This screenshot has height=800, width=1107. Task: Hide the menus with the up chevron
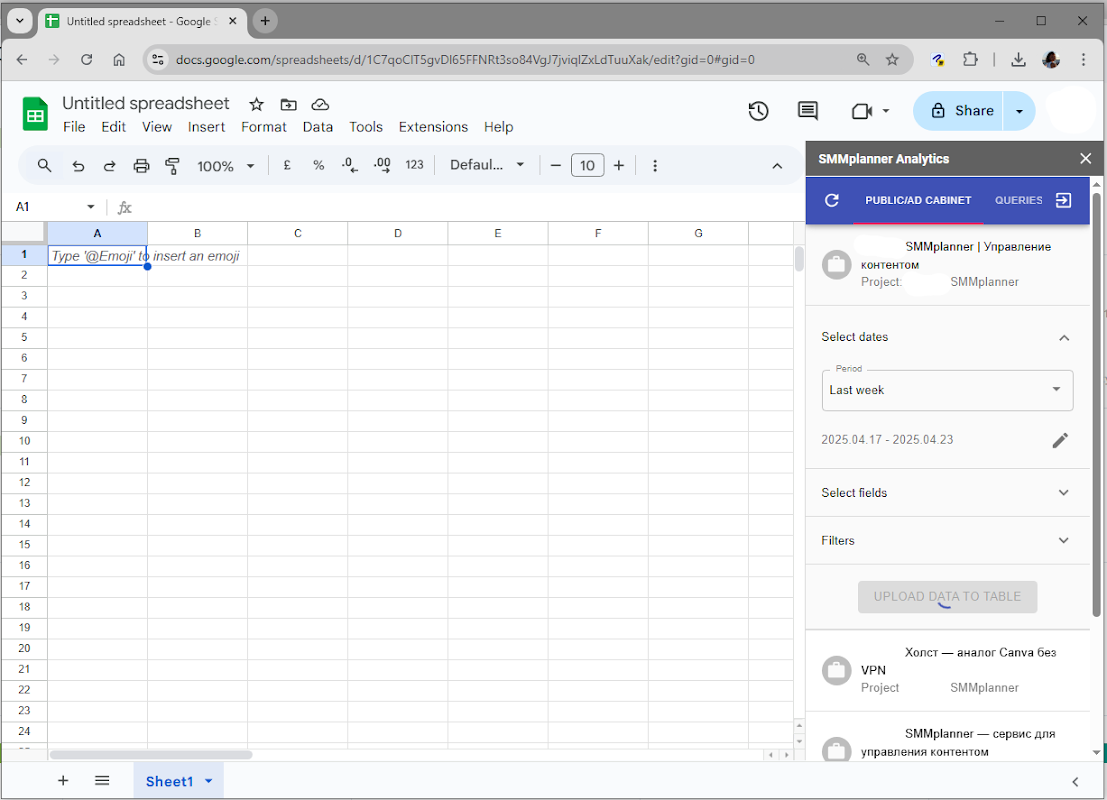click(777, 166)
